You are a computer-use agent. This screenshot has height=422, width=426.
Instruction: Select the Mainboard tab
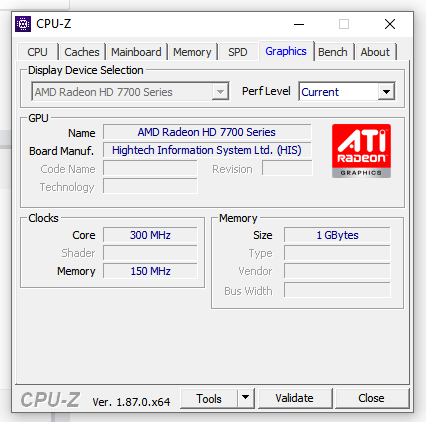136,52
